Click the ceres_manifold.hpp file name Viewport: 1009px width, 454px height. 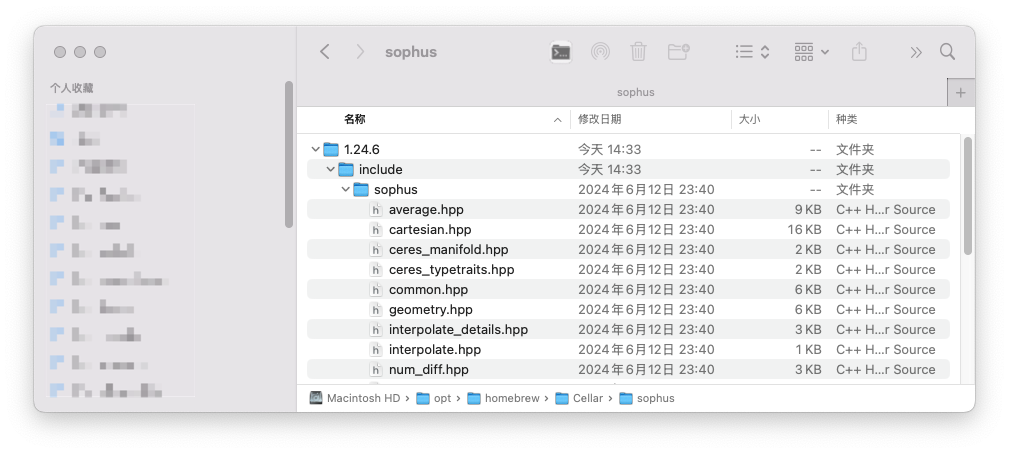point(449,250)
